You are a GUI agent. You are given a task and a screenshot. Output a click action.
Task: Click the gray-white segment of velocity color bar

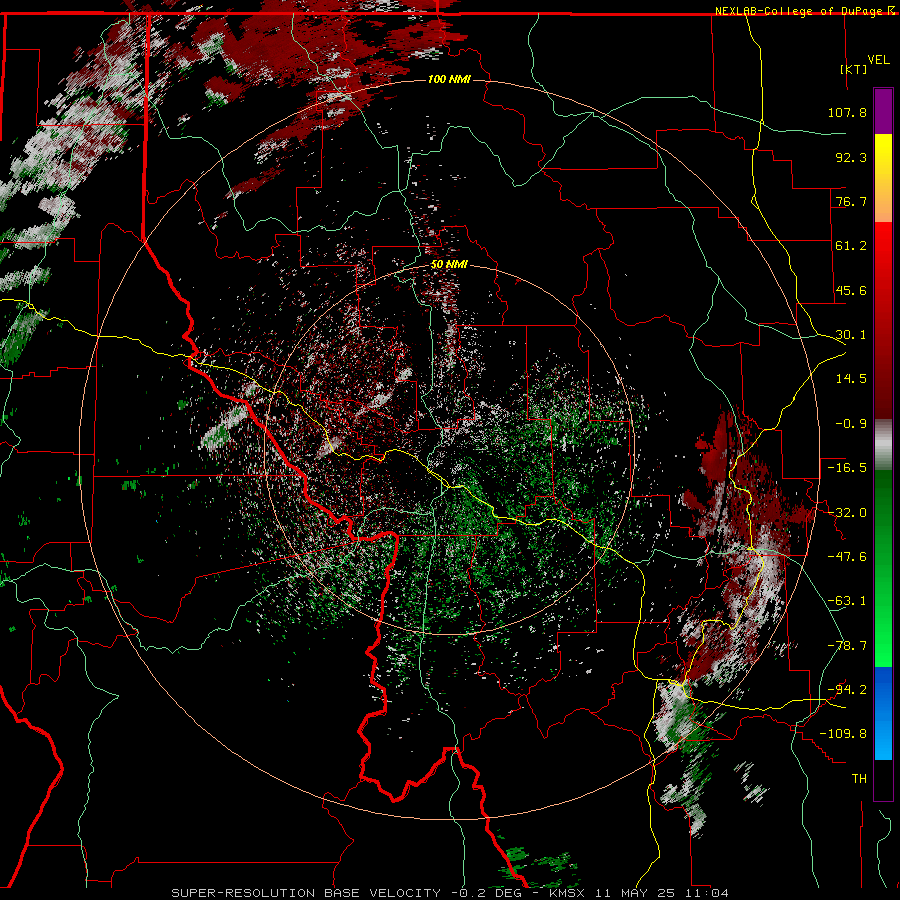click(883, 445)
